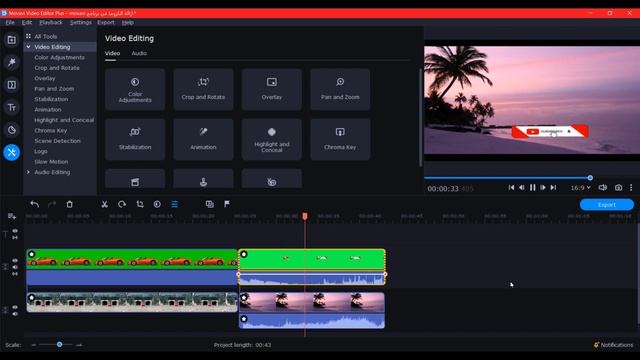Click the volume speaker icon under preview
The height and width of the screenshot is (360, 640).
602,187
